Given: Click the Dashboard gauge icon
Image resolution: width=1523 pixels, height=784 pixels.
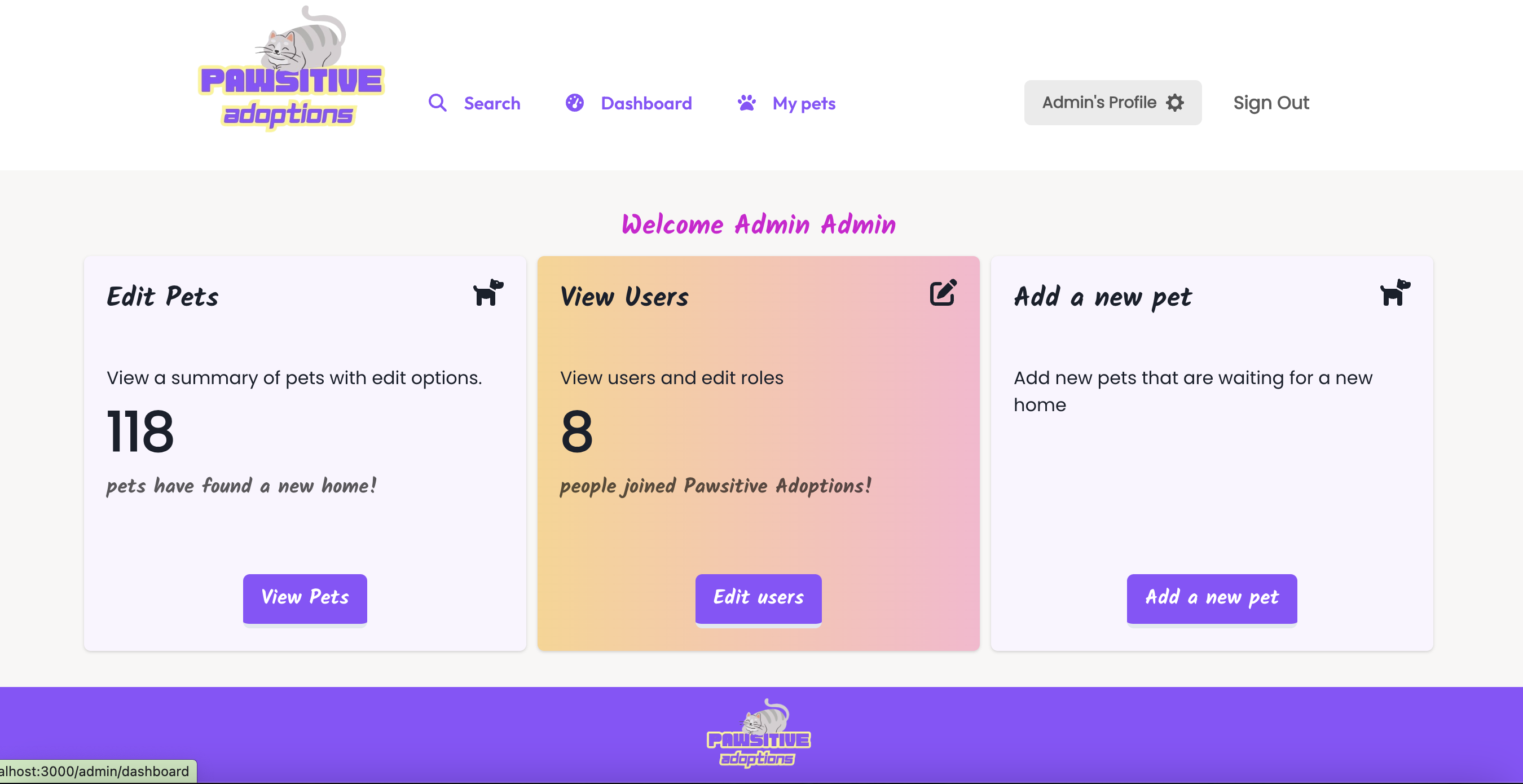Looking at the screenshot, I should (574, 103).
